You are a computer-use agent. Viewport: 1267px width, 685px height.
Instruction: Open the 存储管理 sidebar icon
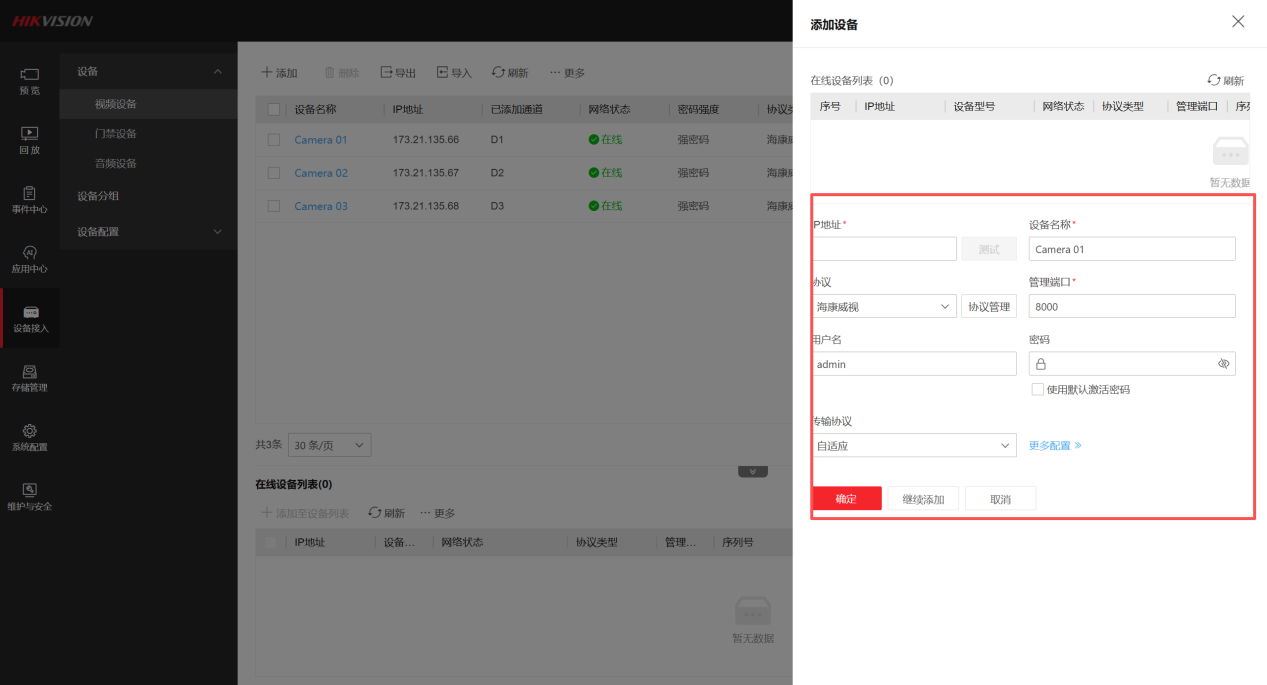tap(29, 372)
